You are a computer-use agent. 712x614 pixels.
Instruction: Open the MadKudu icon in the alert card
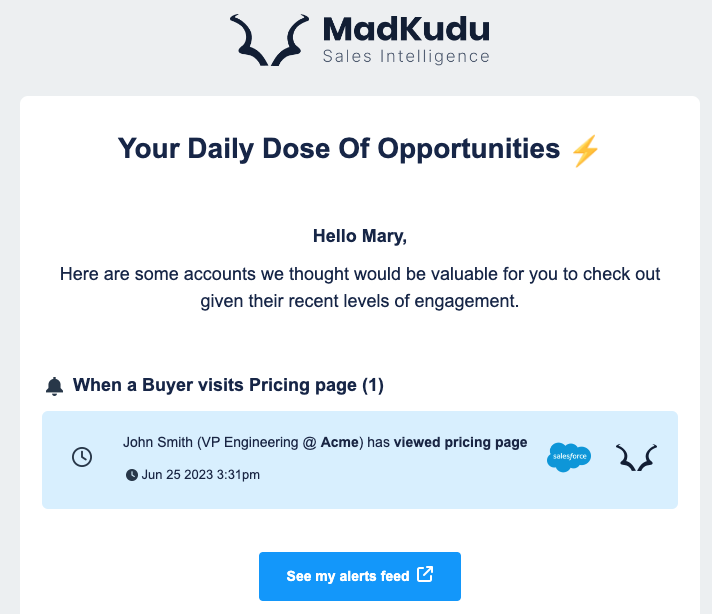point(636,457)
